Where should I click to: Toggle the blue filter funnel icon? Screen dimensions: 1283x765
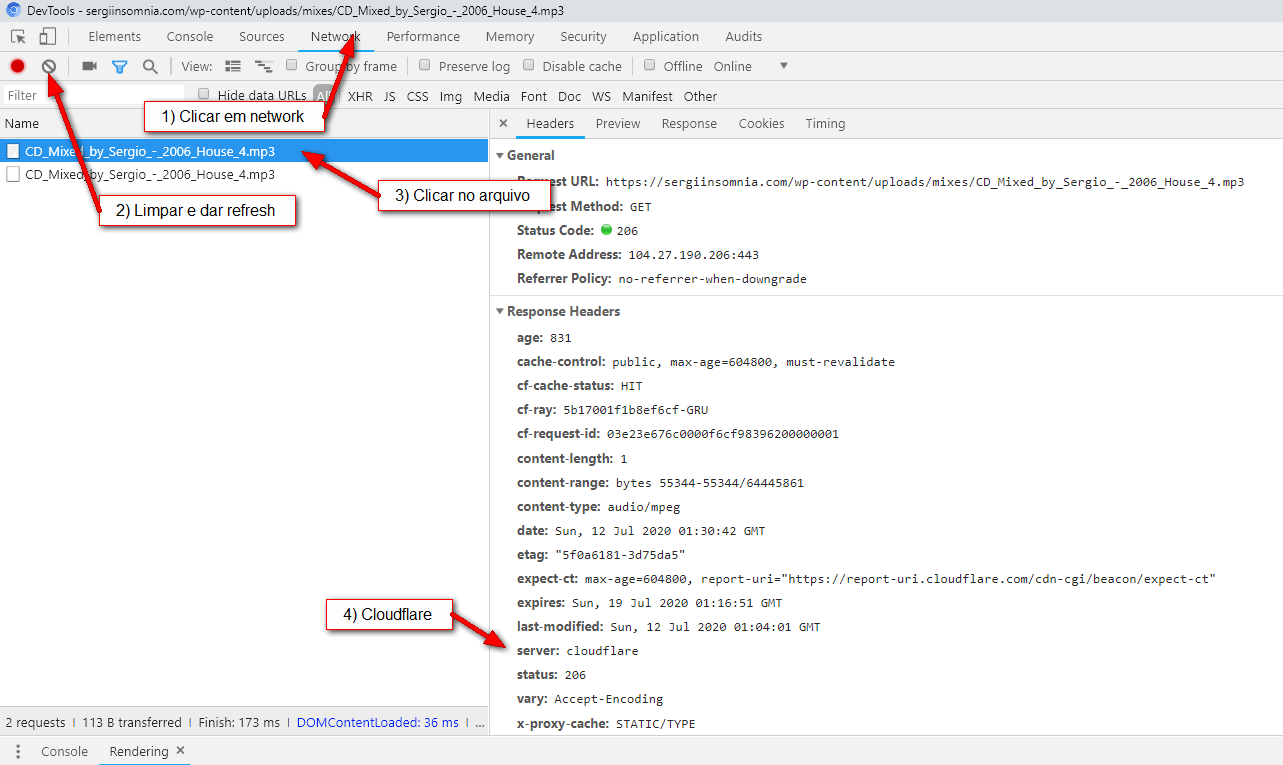pos(119,67)
